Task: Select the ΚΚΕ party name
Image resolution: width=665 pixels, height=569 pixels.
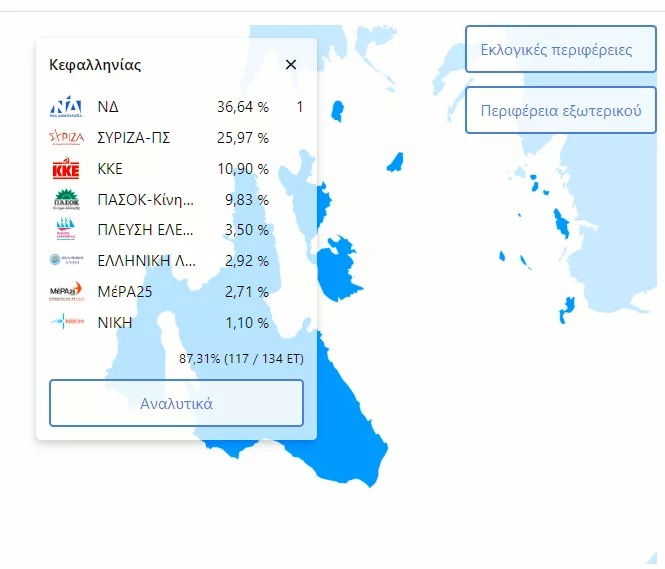Action: 110,169
